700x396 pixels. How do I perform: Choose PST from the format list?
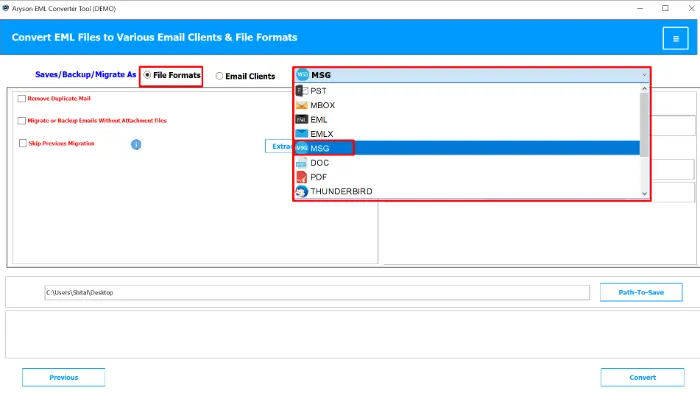coord(467,91)
